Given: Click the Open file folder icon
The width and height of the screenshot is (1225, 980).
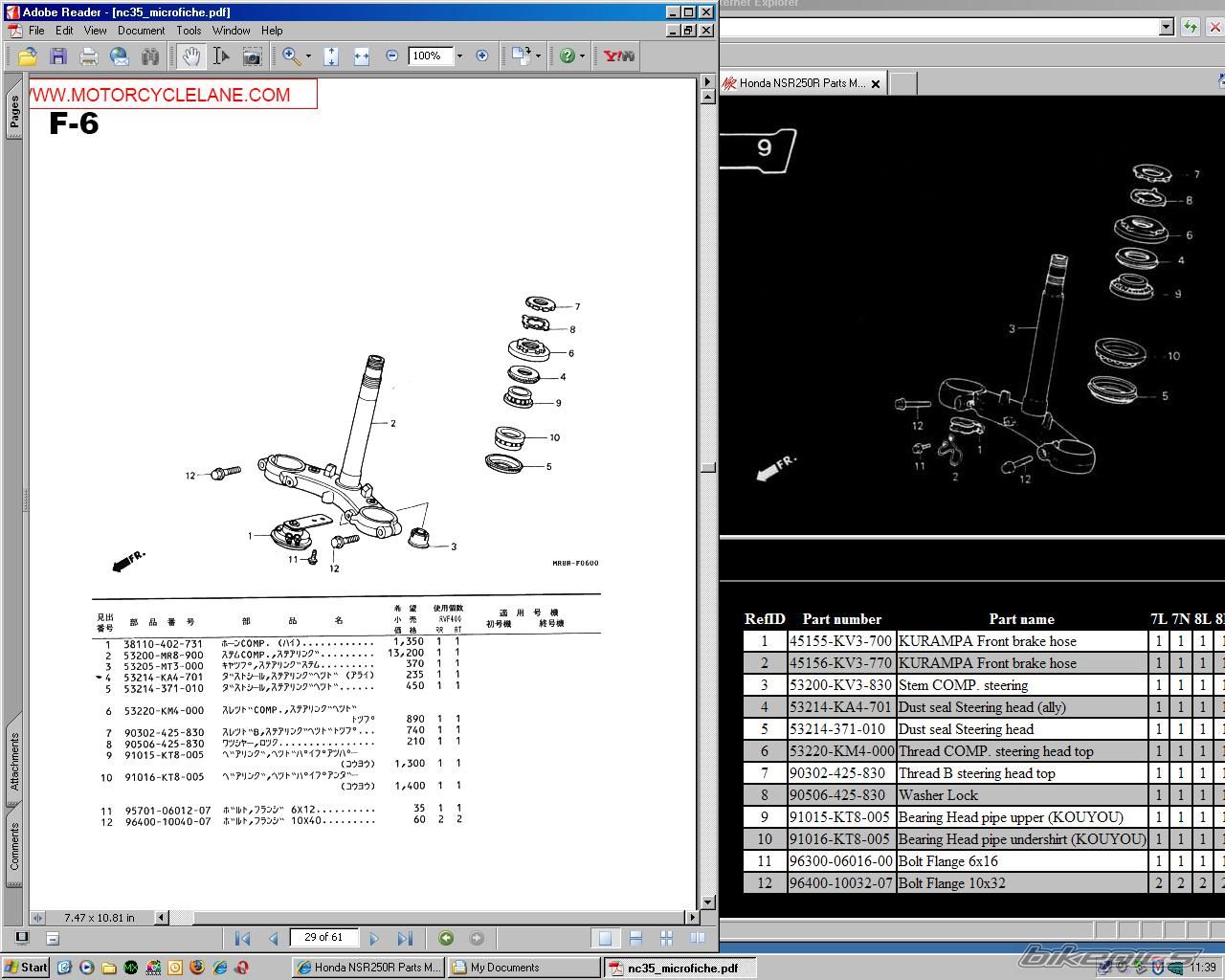Looking at the screenshot, I should pos(28,56).
